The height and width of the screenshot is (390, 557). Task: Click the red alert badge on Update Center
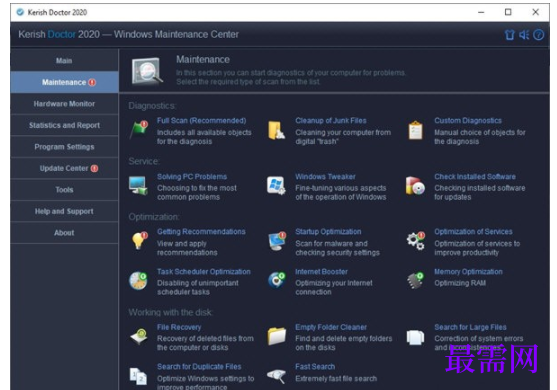(94, 168)
